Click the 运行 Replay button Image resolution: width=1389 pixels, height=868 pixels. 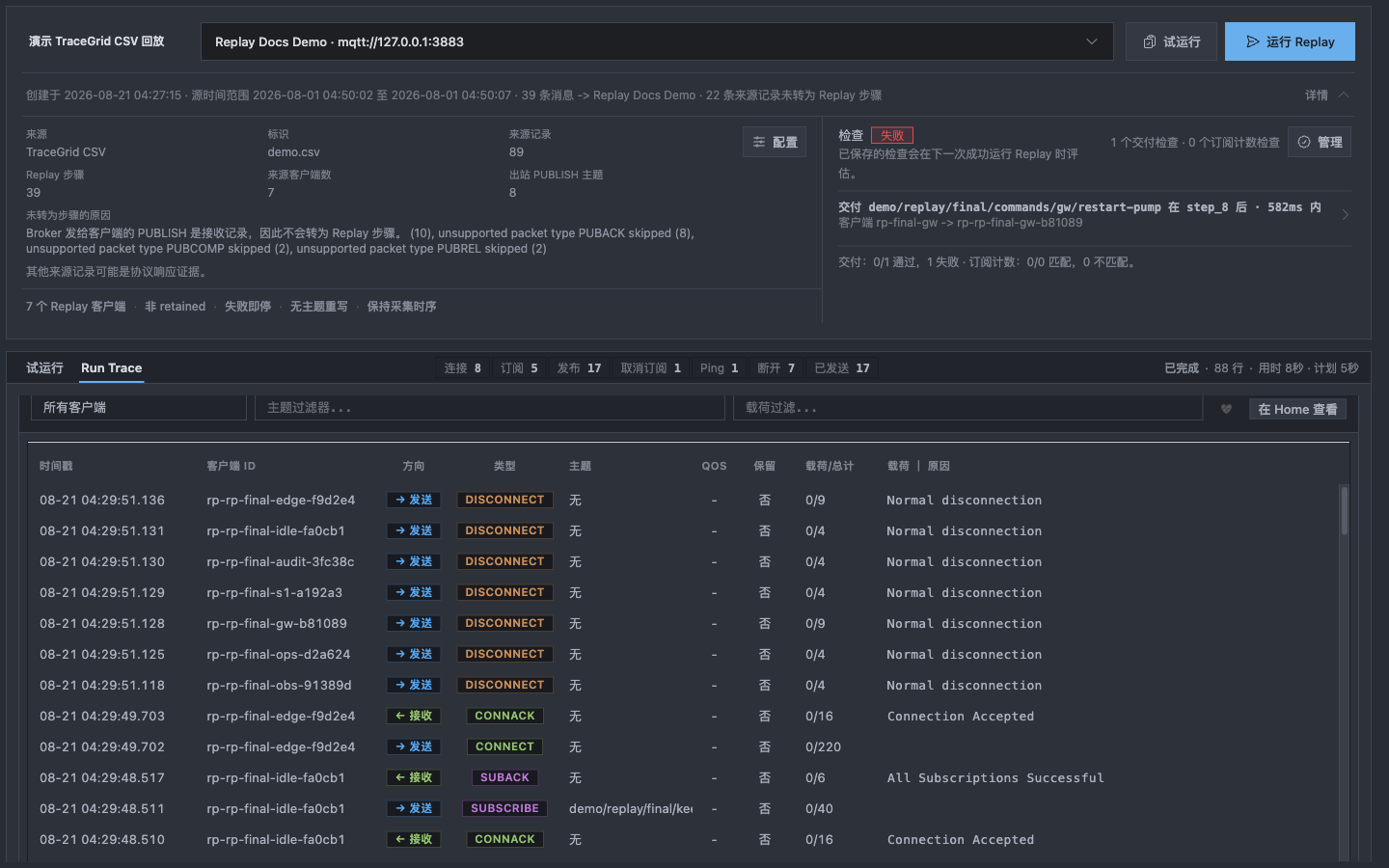click(x=1290, y=41)
